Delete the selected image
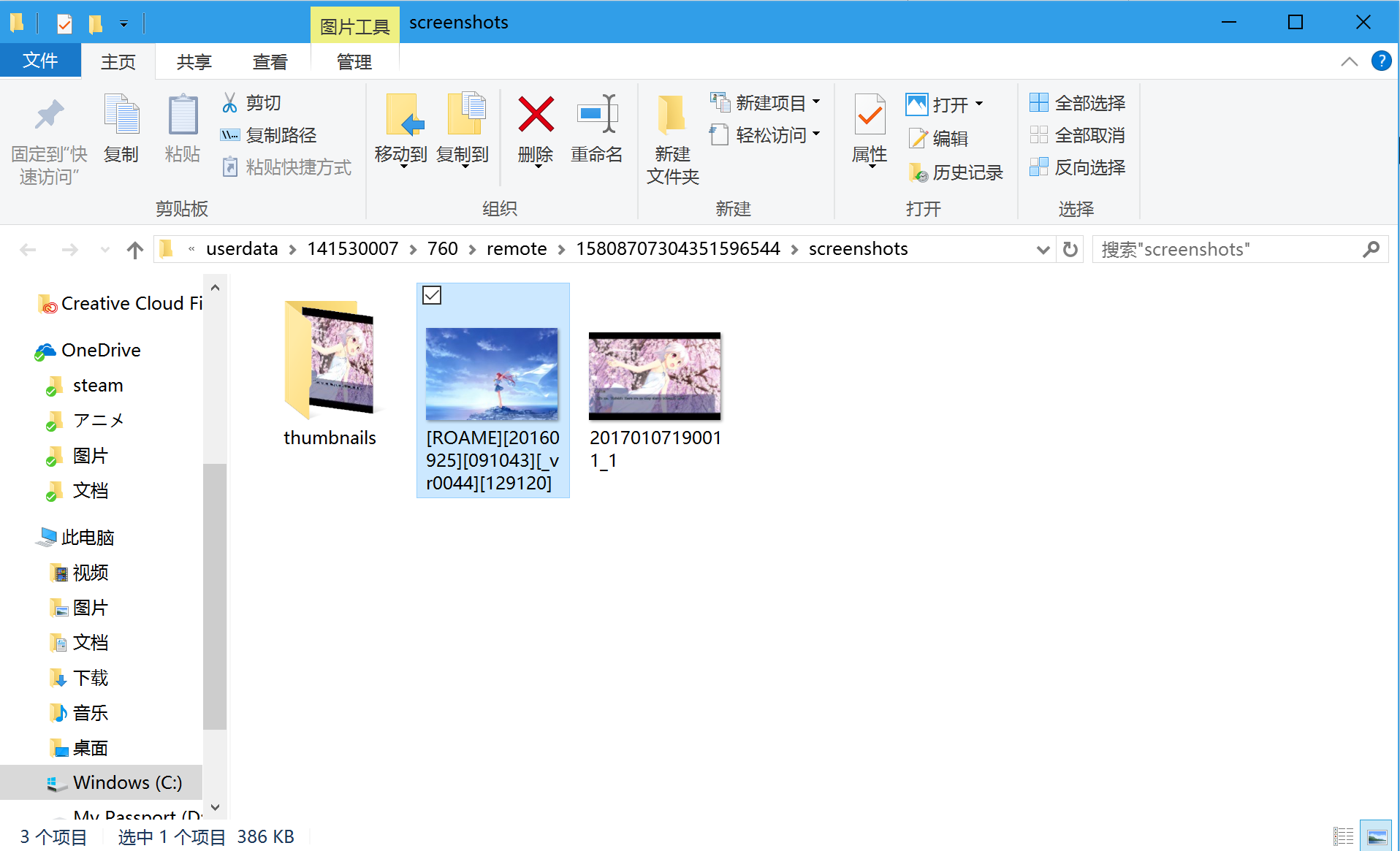The width and height of the screenshot is (1400, 851). click(536, 131)
